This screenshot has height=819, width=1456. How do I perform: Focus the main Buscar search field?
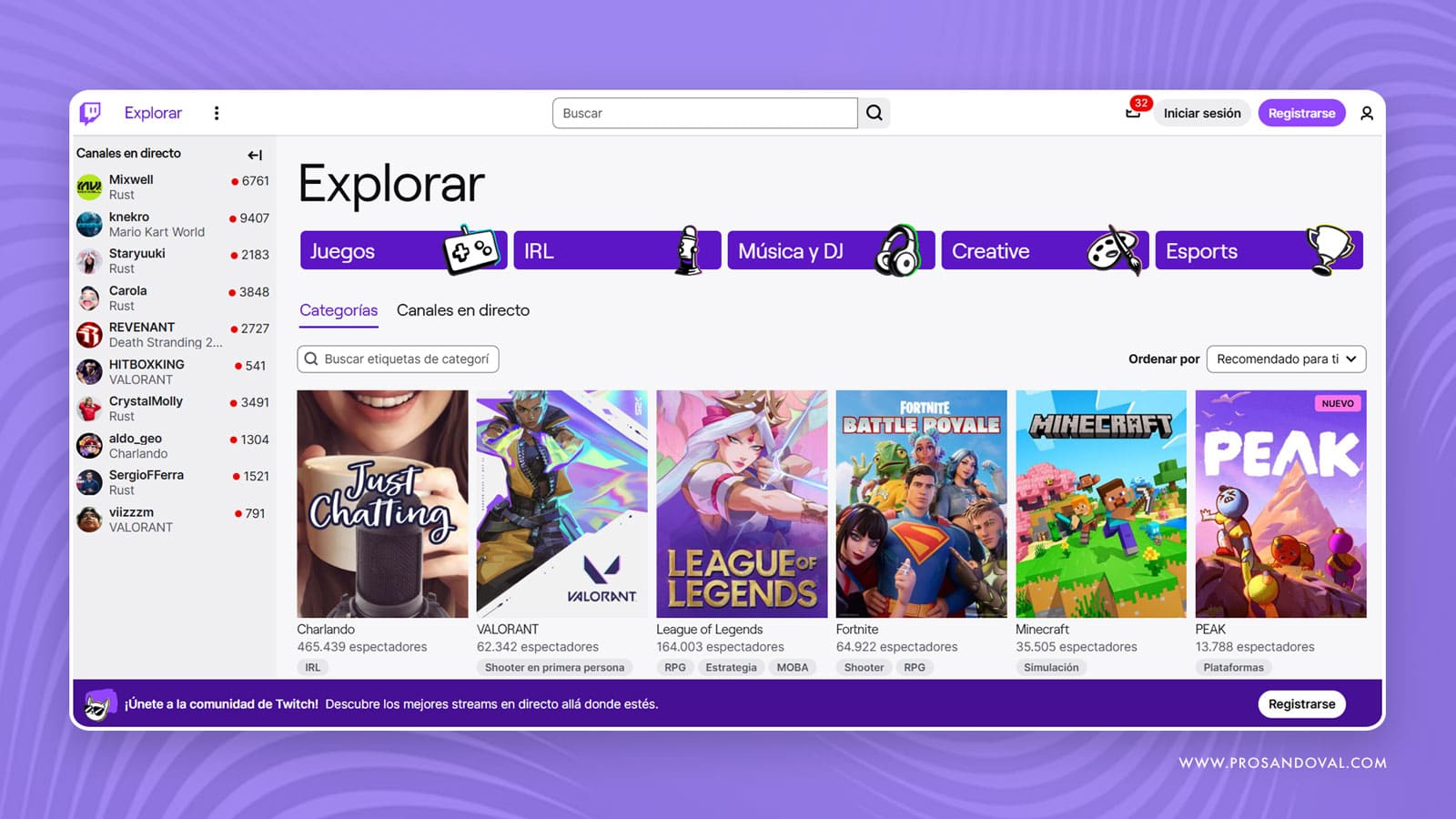pyautogui.click(x=705, y=113)
